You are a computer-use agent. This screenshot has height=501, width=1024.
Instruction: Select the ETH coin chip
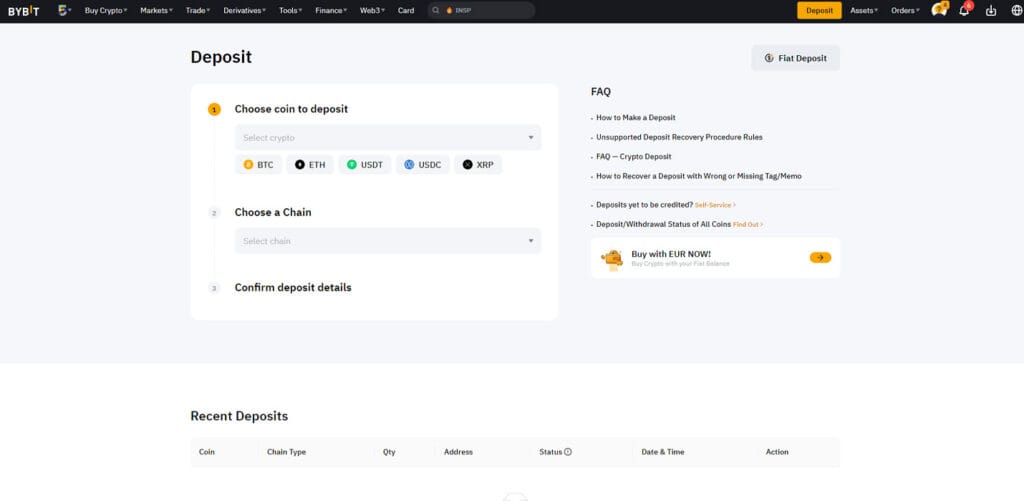coord(310,165)
